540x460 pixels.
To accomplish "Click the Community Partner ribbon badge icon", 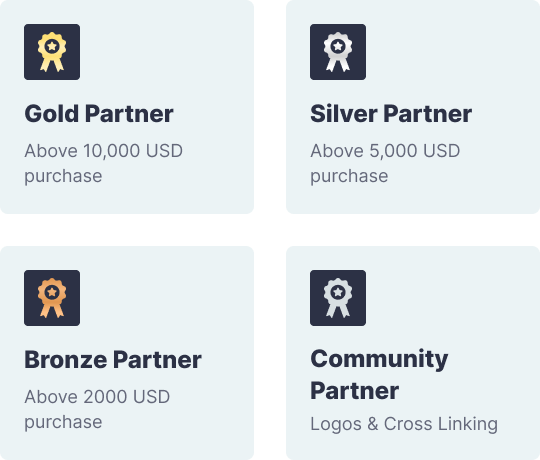I will click(338, 298).
